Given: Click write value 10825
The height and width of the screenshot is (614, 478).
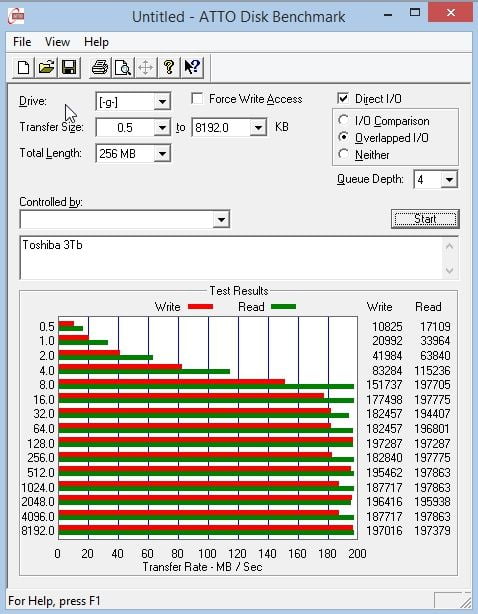Looking at the screenshot, I should click(387, 326).
